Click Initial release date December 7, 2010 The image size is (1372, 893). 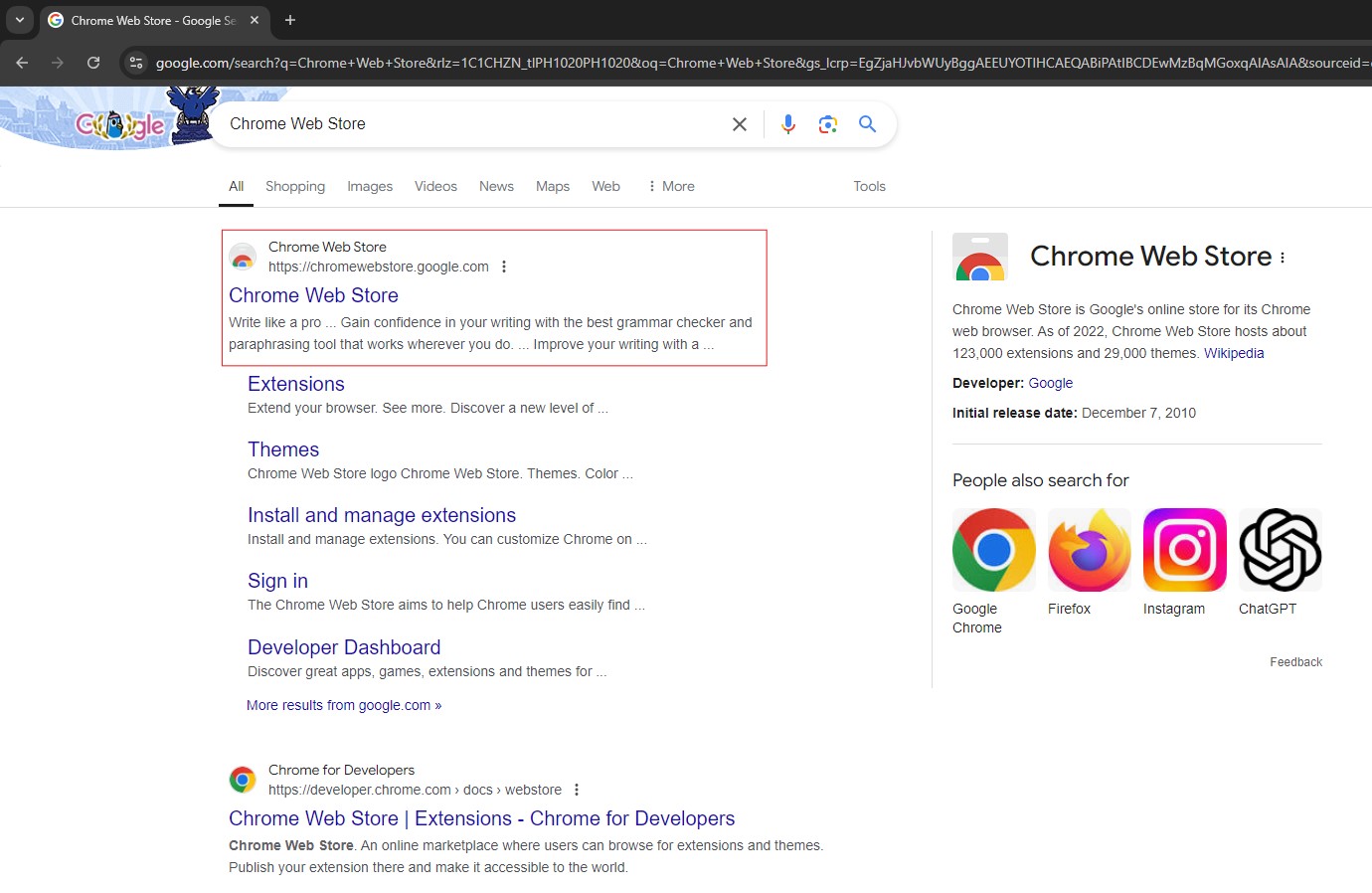[x=1074, y=413]
